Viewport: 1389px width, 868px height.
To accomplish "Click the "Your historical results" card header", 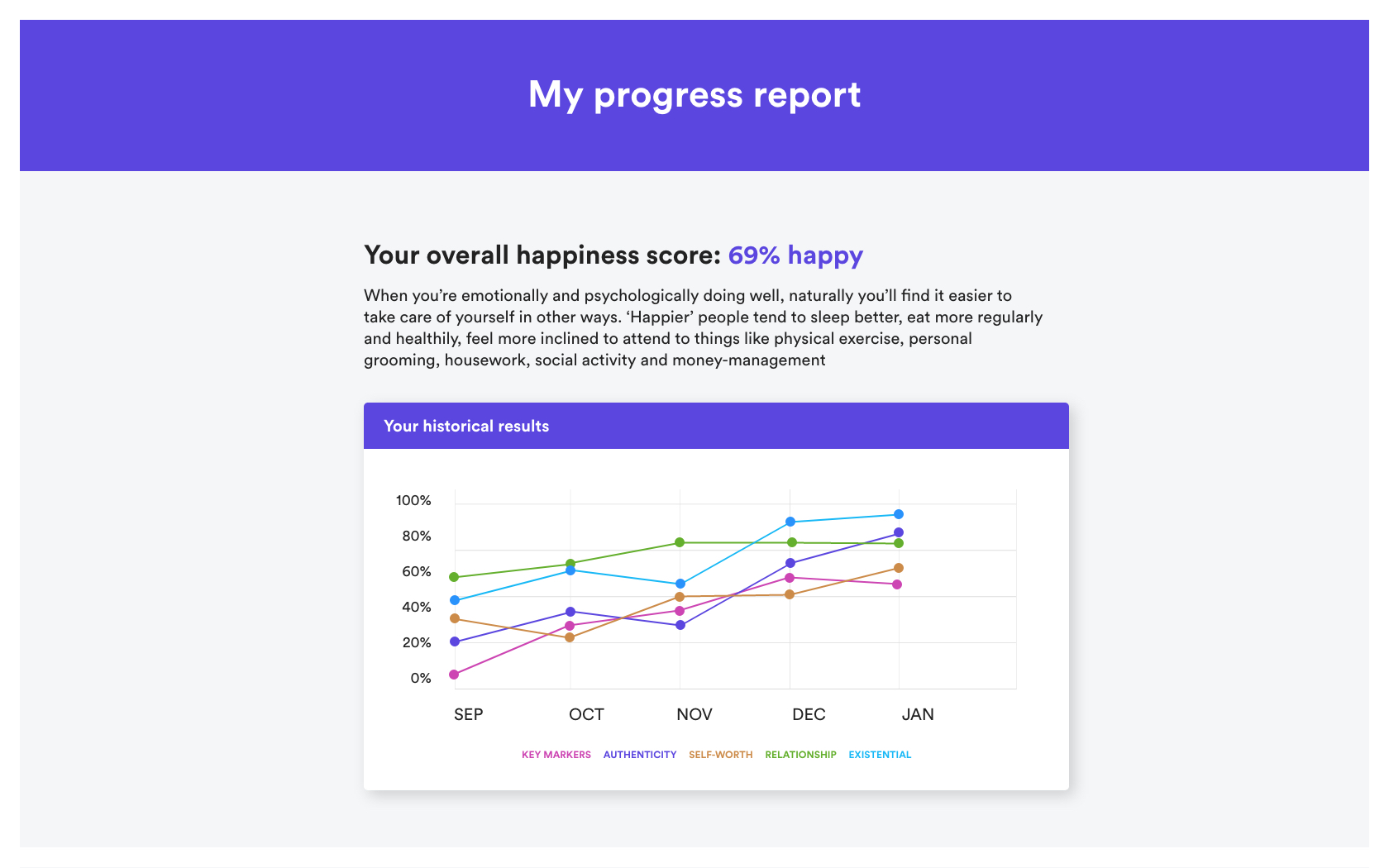I will click(716, 426).
